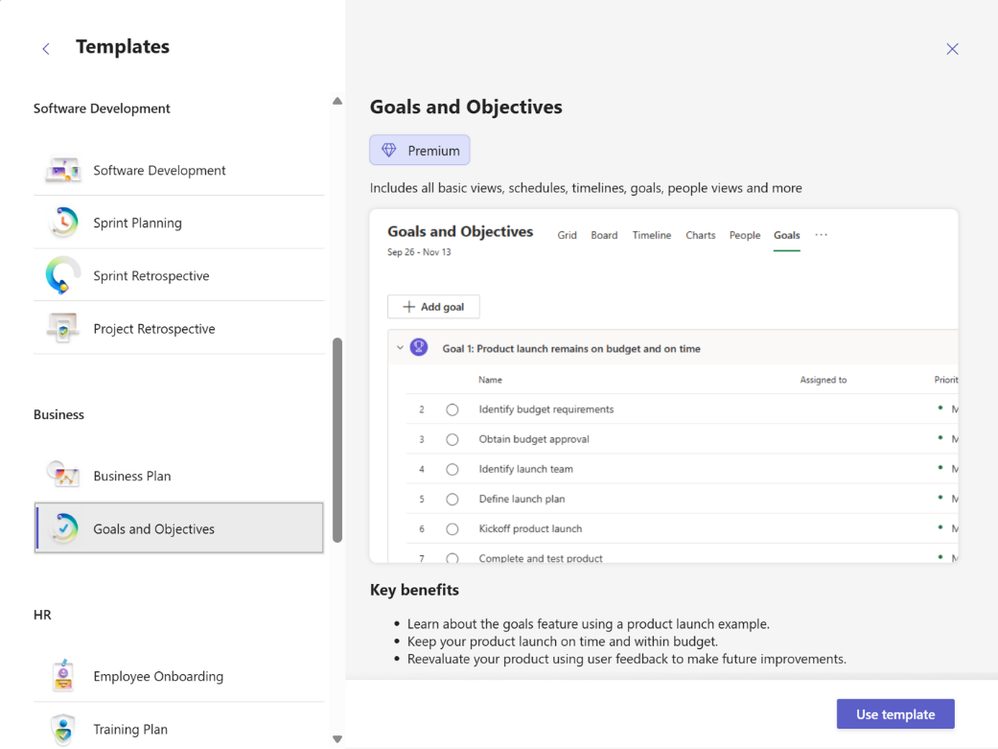Go back using the Templates chevron
This screenshot has width=998, height=749.
pos(46,48)
